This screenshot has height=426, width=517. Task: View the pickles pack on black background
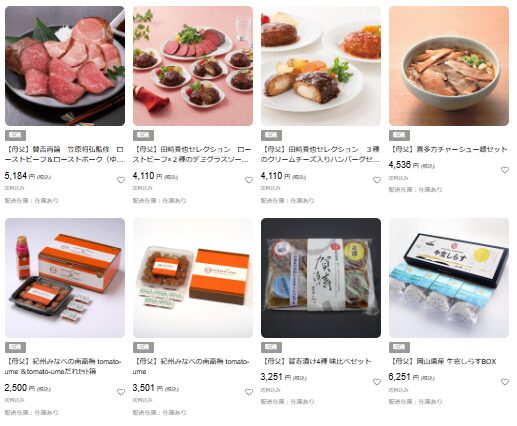click(321, 278)
